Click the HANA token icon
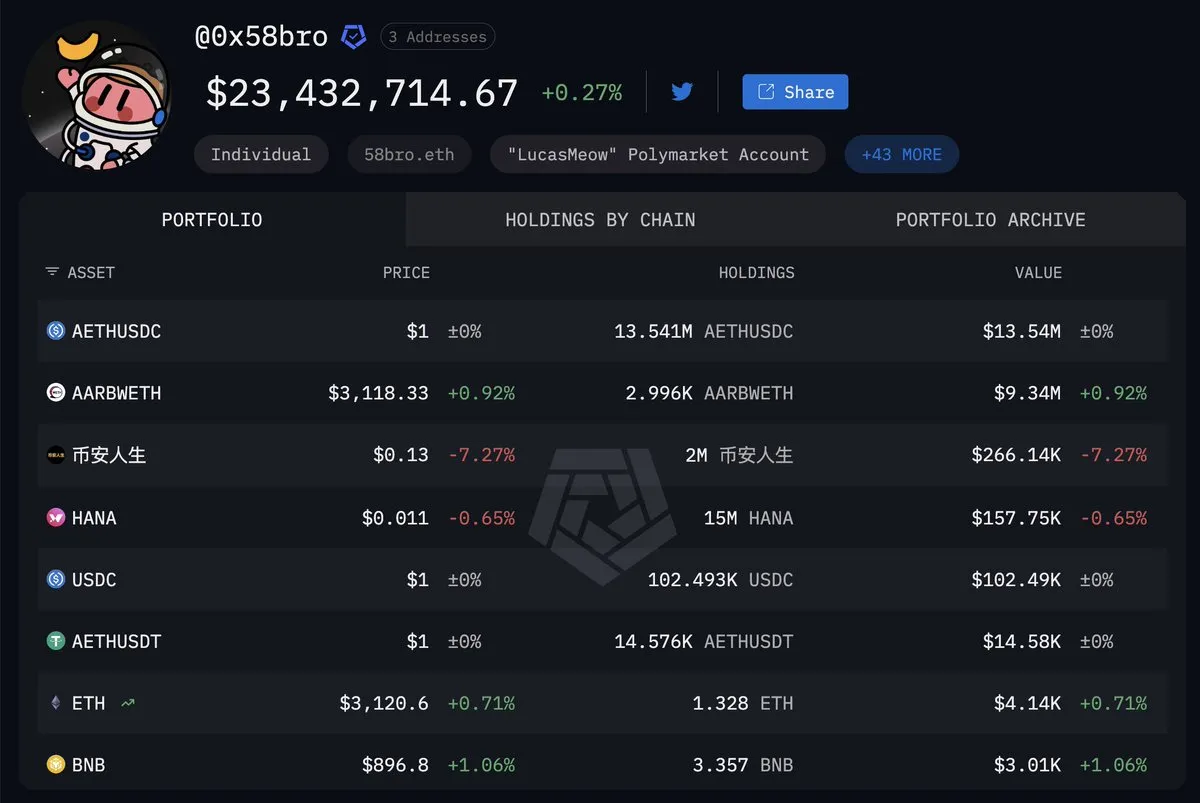This screenshot has width=1200, height=803. coord(56,518)
